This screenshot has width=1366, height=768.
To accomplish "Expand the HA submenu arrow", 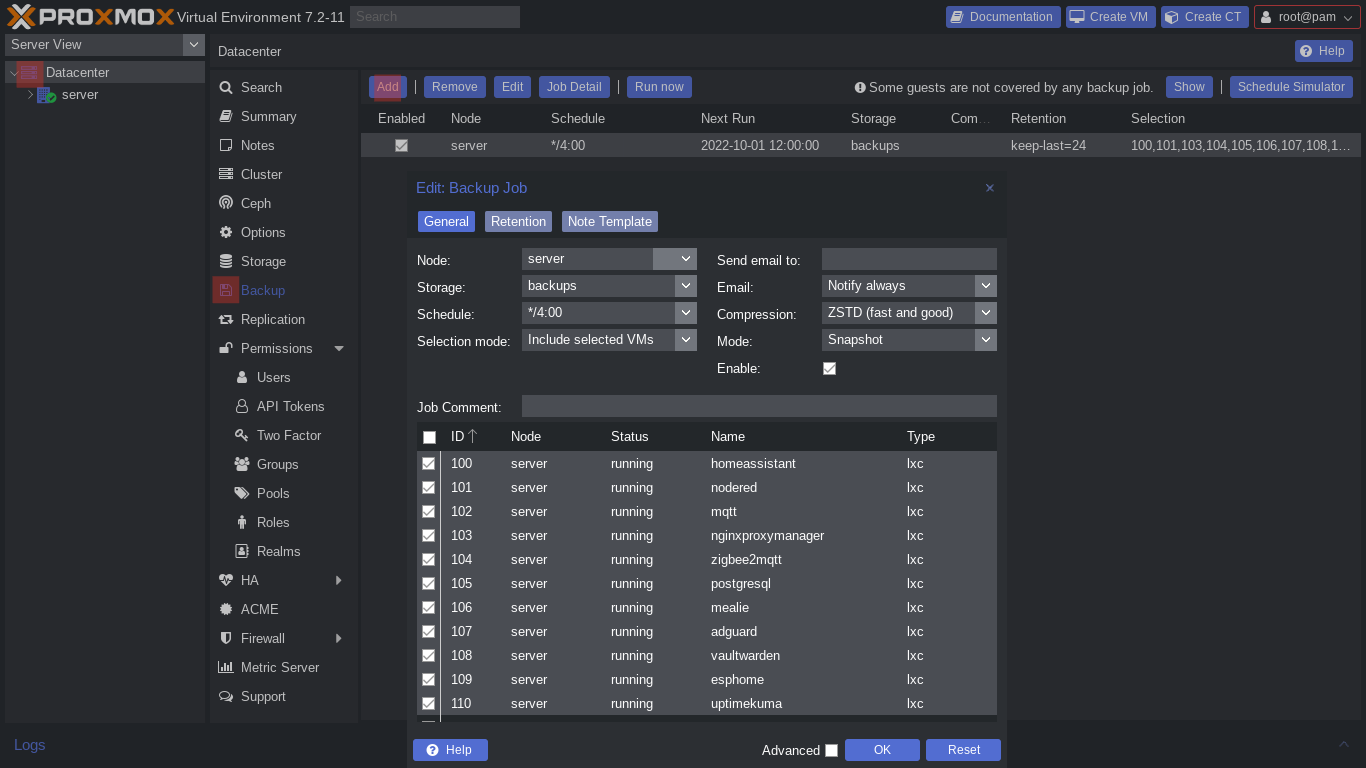I will point(339,580).
